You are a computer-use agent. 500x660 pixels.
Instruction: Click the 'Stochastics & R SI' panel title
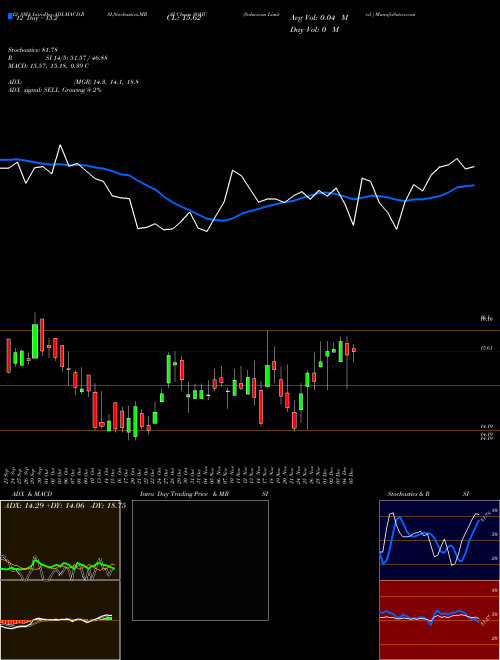(x=428, y=494)
